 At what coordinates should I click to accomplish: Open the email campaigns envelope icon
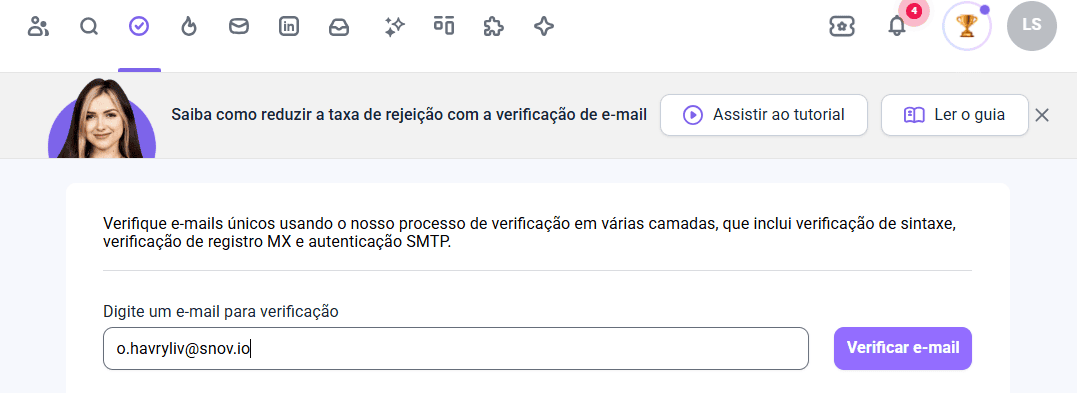(239, 27)
